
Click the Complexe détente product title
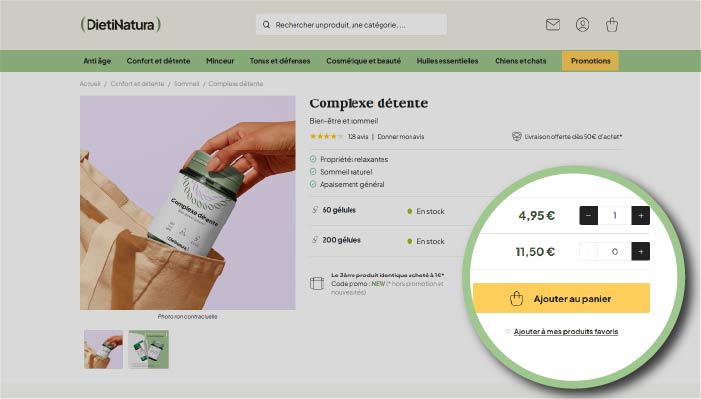[368, 103]
